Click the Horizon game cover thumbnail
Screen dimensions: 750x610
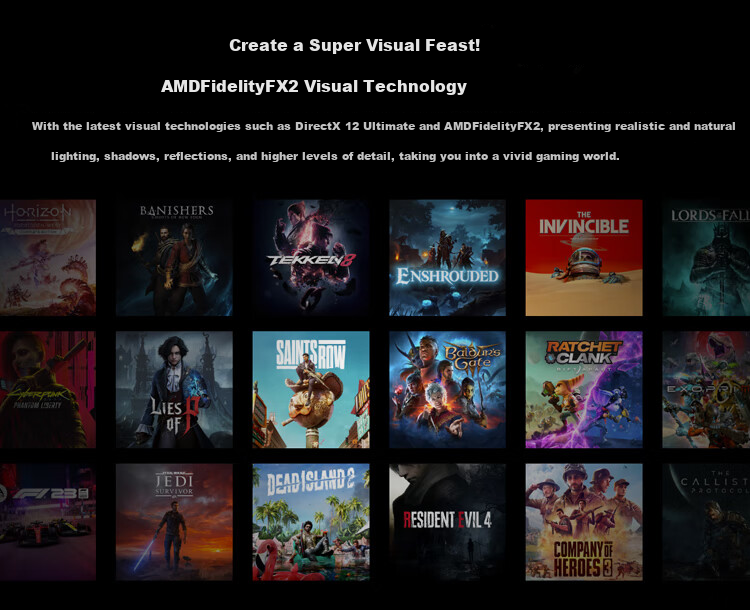(48, 258)
